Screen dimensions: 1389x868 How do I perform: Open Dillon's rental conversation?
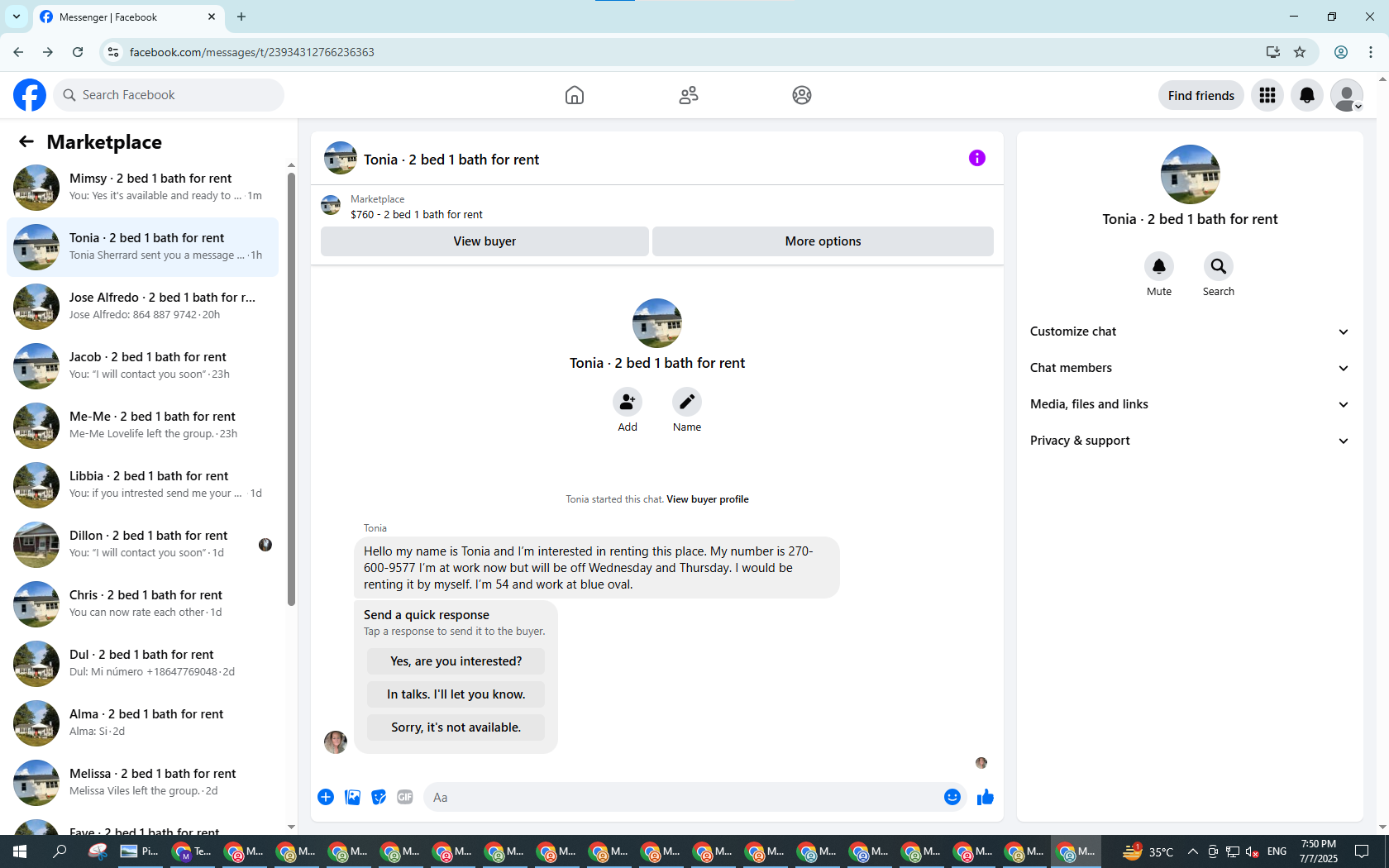click(x=142, y=545)
